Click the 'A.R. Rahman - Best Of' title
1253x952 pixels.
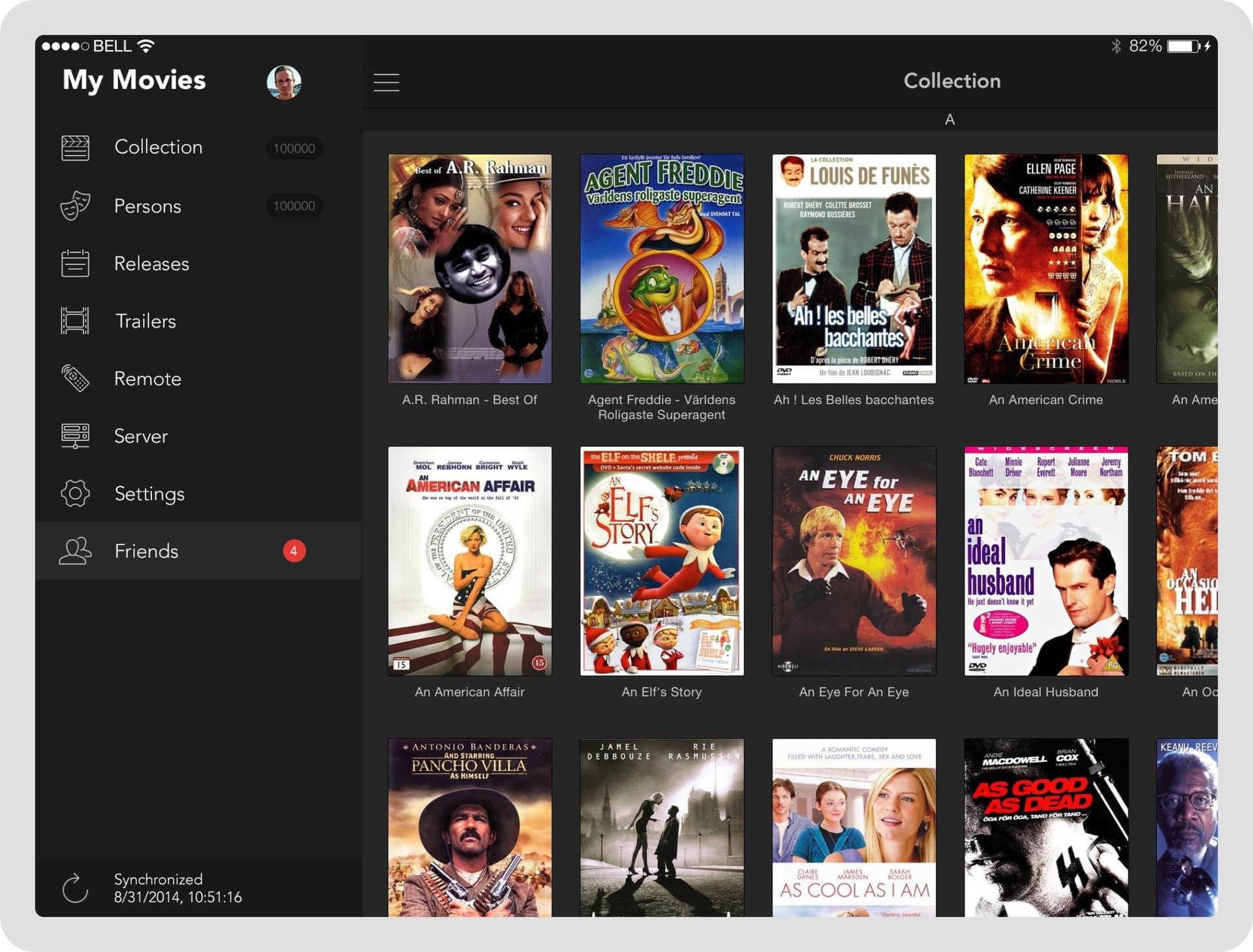tap(470, 400)
